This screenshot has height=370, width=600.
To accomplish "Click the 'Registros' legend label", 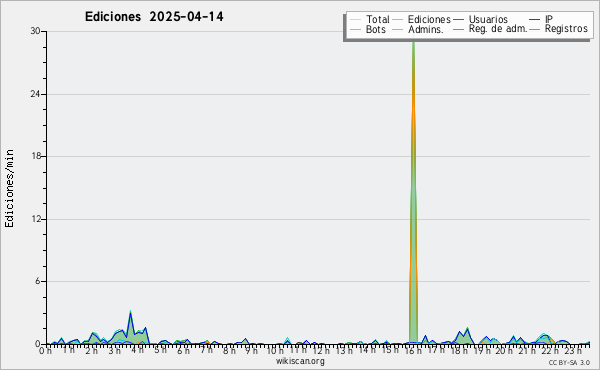I will click(x=566, y=29).
